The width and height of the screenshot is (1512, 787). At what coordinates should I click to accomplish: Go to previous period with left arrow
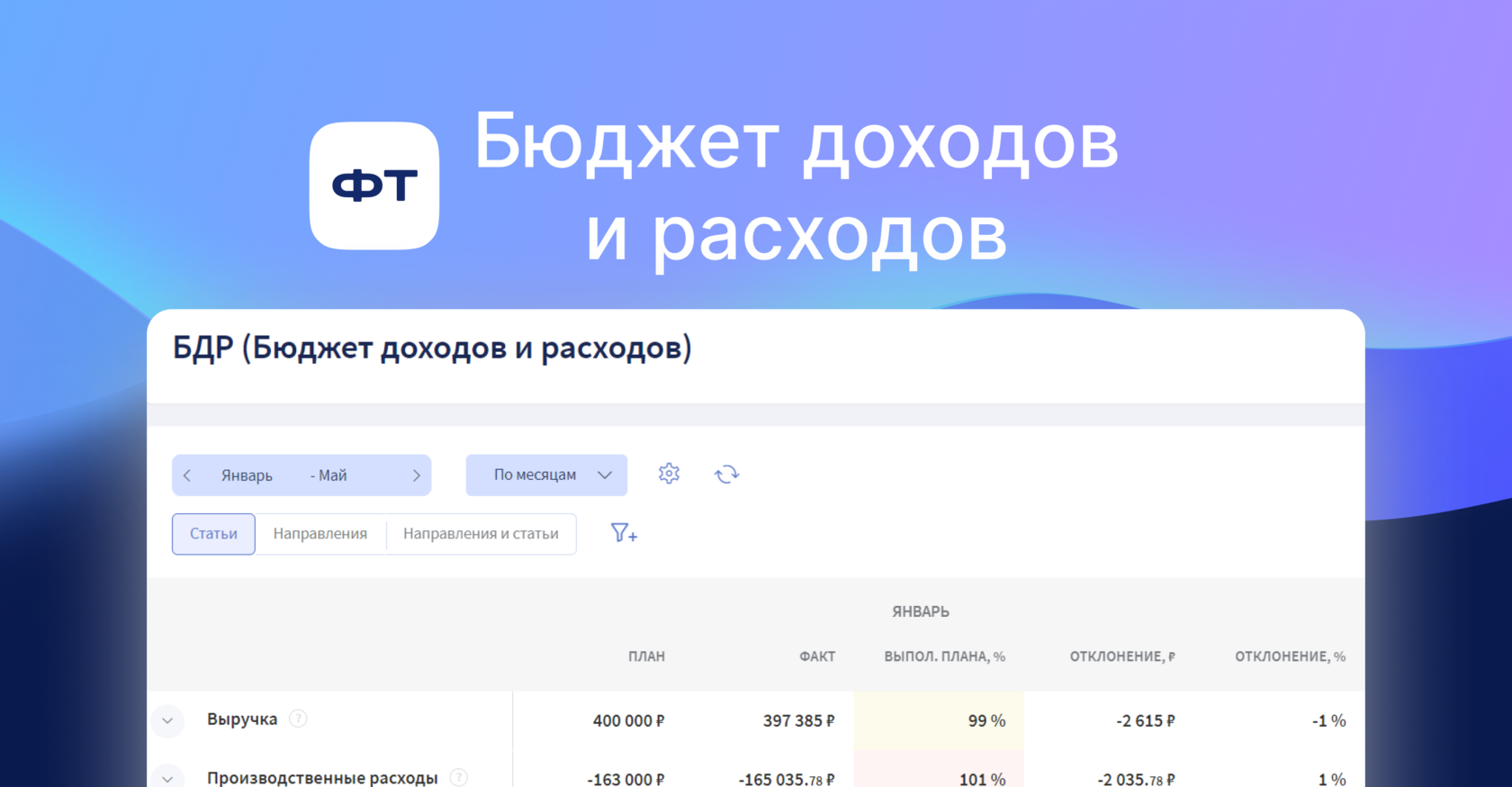[187, 475]
